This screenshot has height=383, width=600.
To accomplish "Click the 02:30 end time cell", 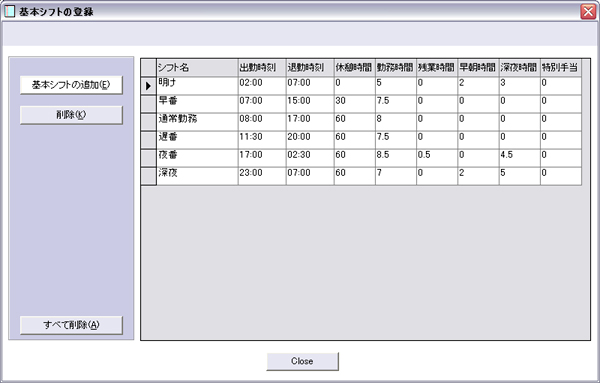I will tap(310, 158).
